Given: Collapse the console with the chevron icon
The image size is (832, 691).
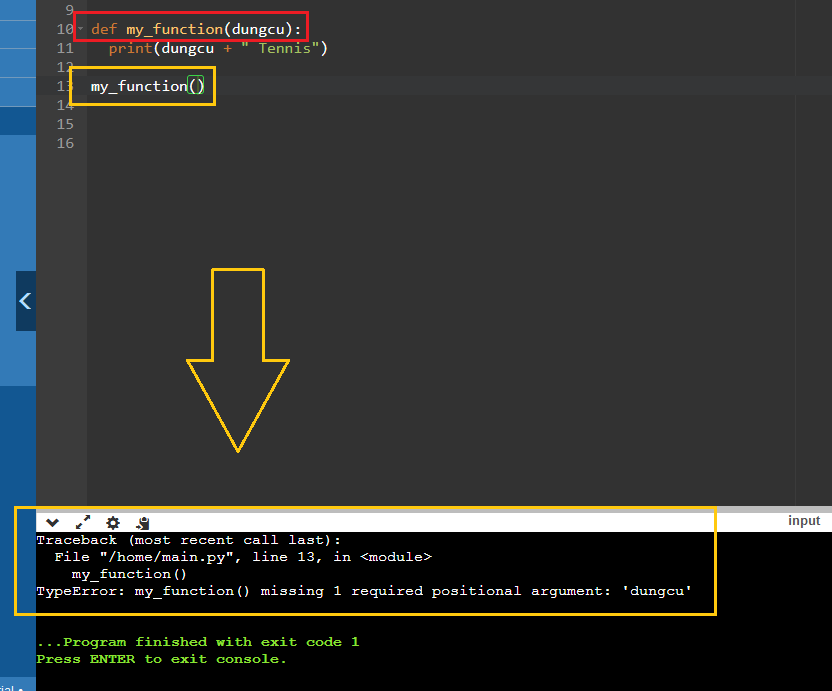Looking at the screenshot, I should (x=52, y=523).
